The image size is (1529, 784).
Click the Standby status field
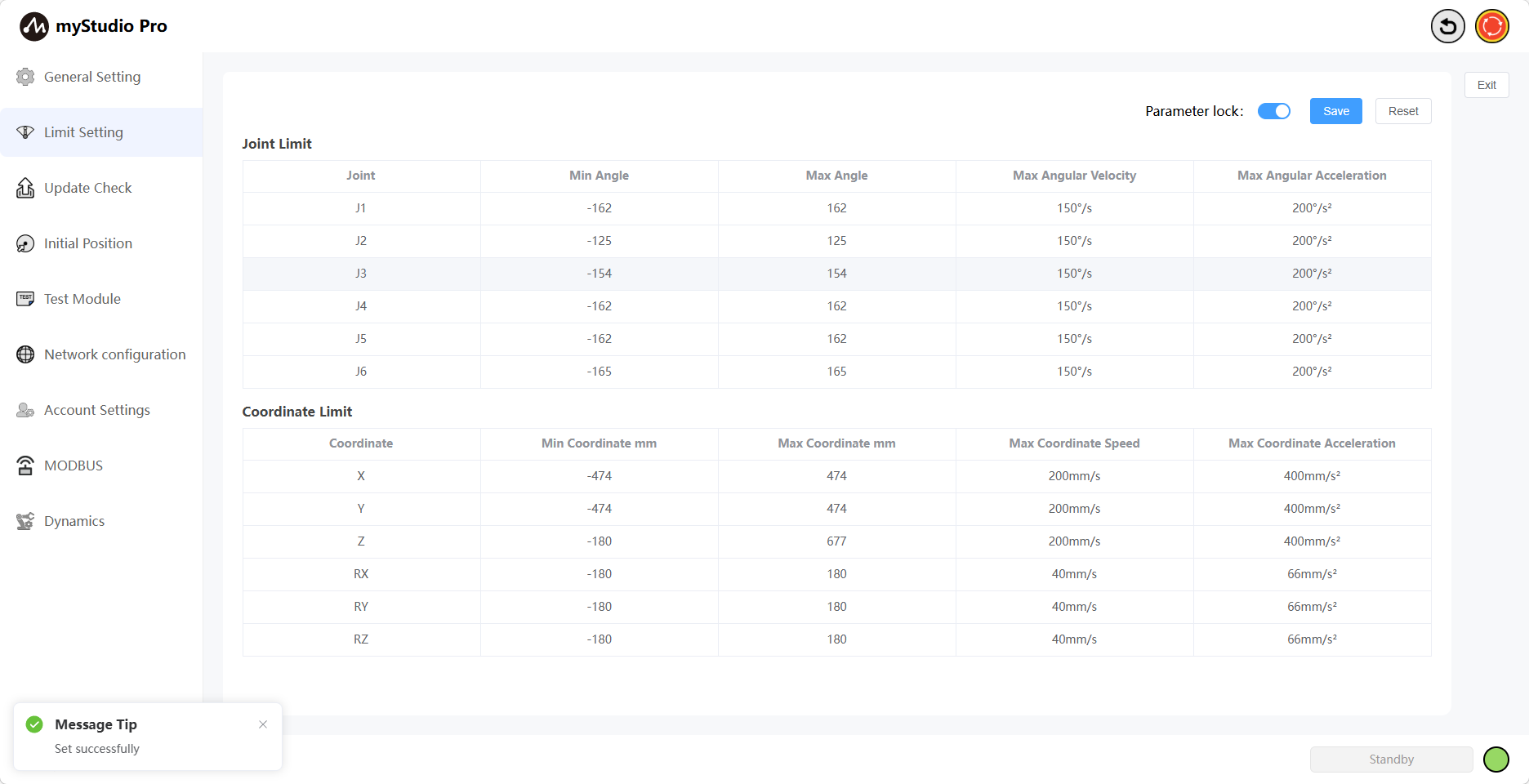coord(1391,759)
